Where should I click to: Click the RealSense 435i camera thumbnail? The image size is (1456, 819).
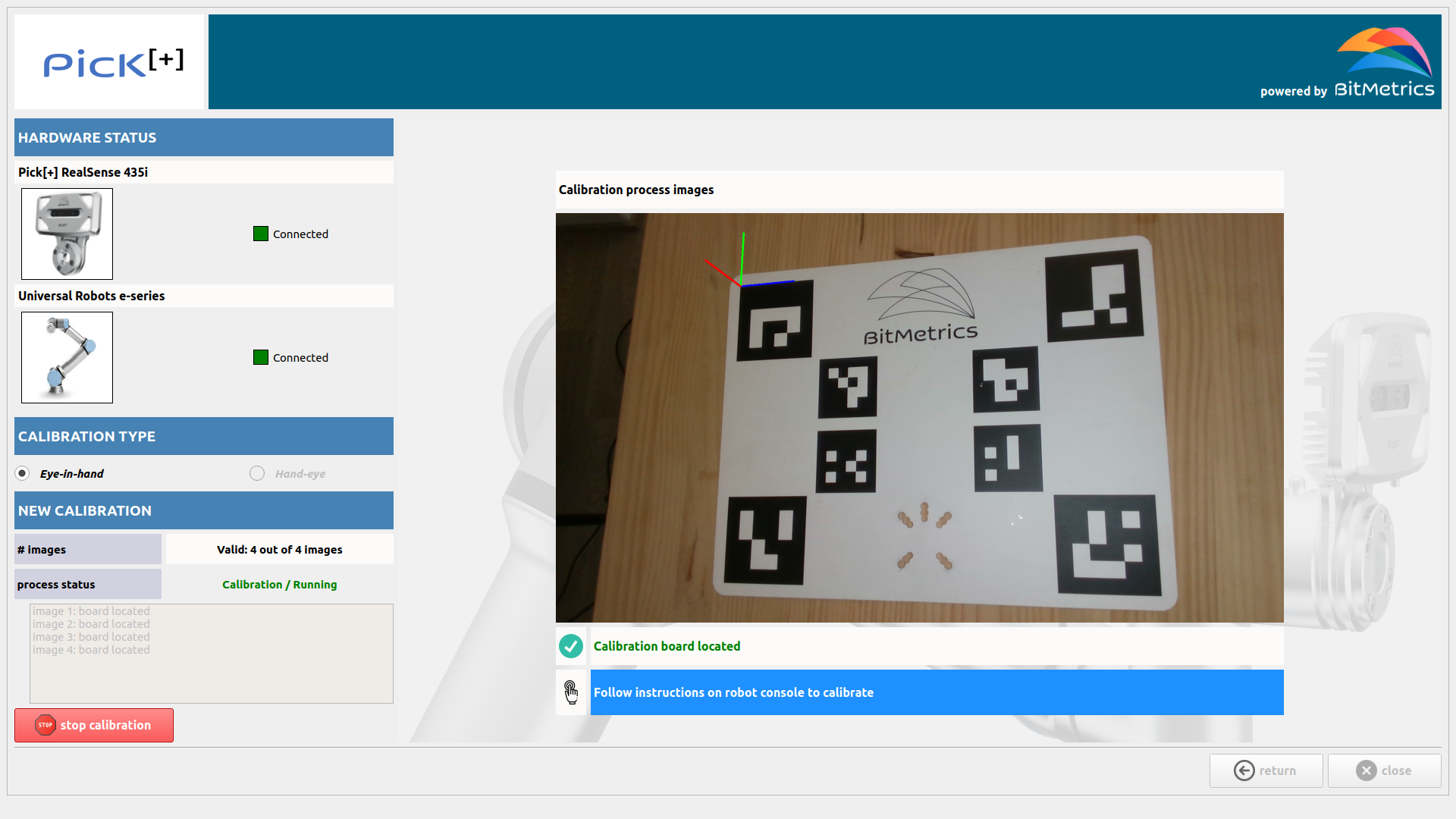67,234
